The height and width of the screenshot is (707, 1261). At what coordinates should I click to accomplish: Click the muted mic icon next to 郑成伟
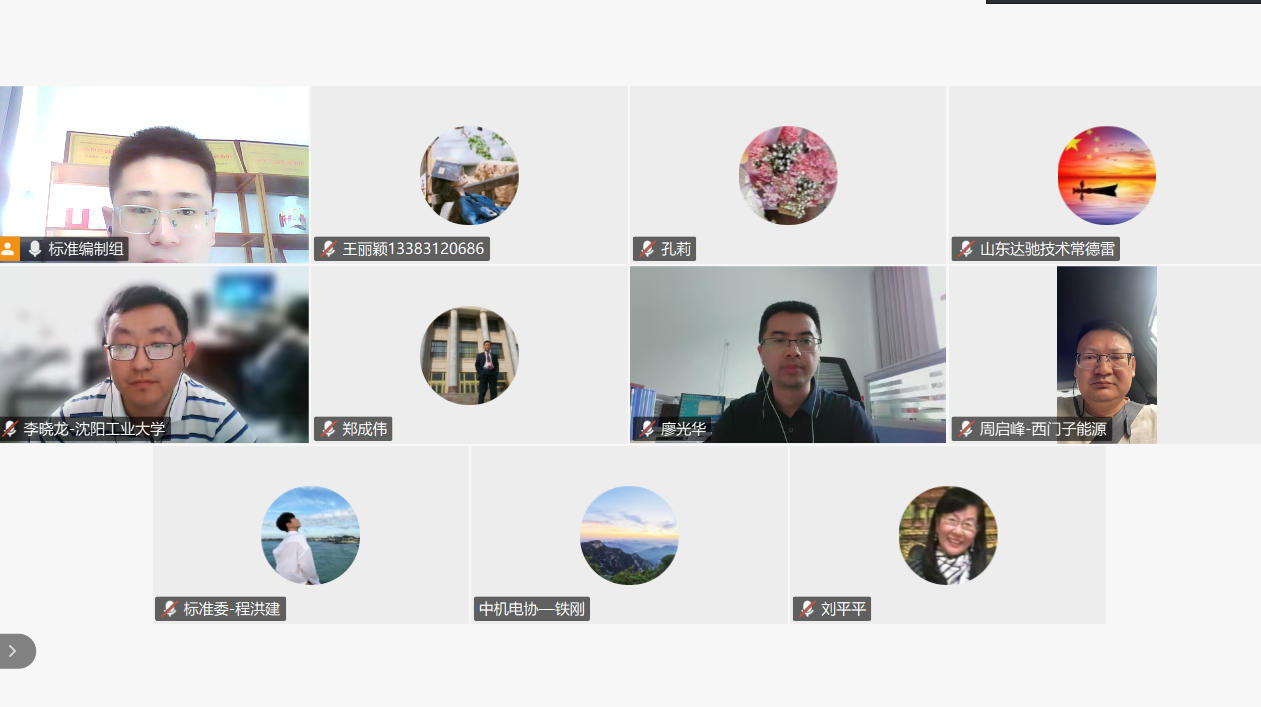coord(328,429)
